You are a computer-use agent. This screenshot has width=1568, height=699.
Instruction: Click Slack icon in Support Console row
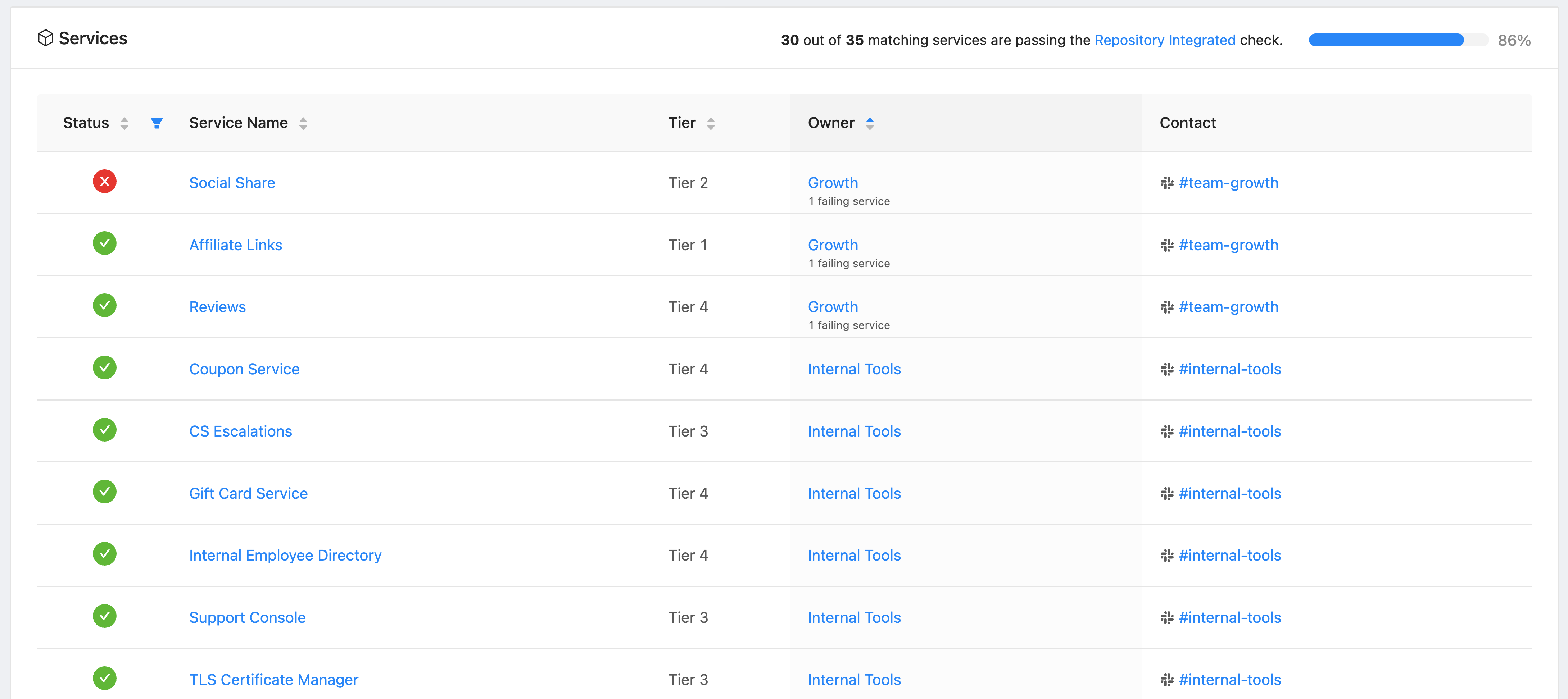(1166, 617)
